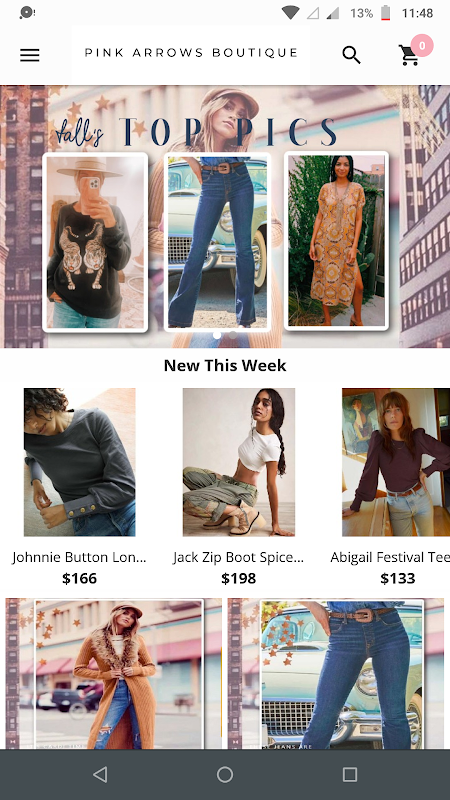Open the shopping cart icon
This screenshot has height=800, width=450.
409,55
